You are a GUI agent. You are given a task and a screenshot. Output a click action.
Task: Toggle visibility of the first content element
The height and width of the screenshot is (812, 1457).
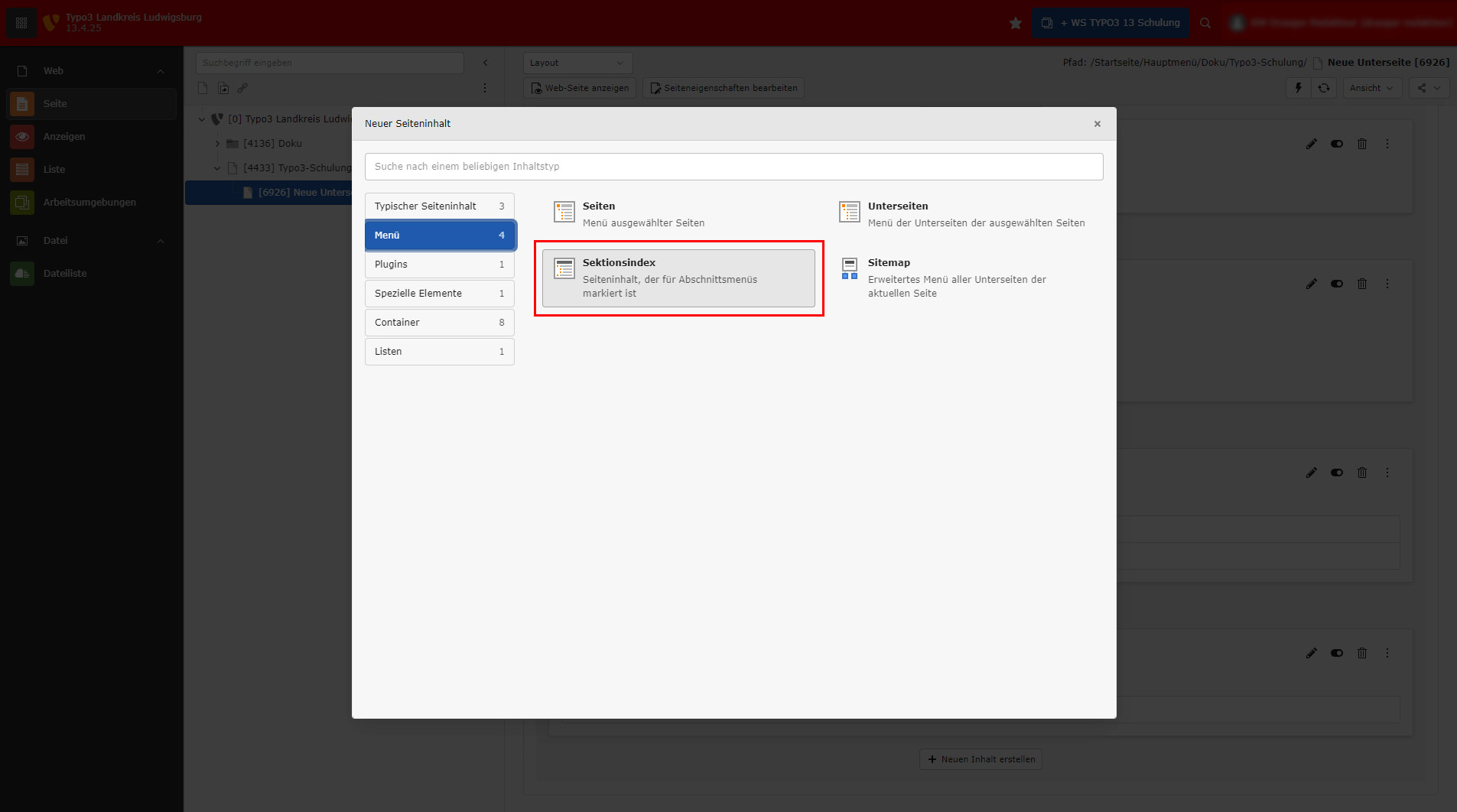coord(1336,144)
